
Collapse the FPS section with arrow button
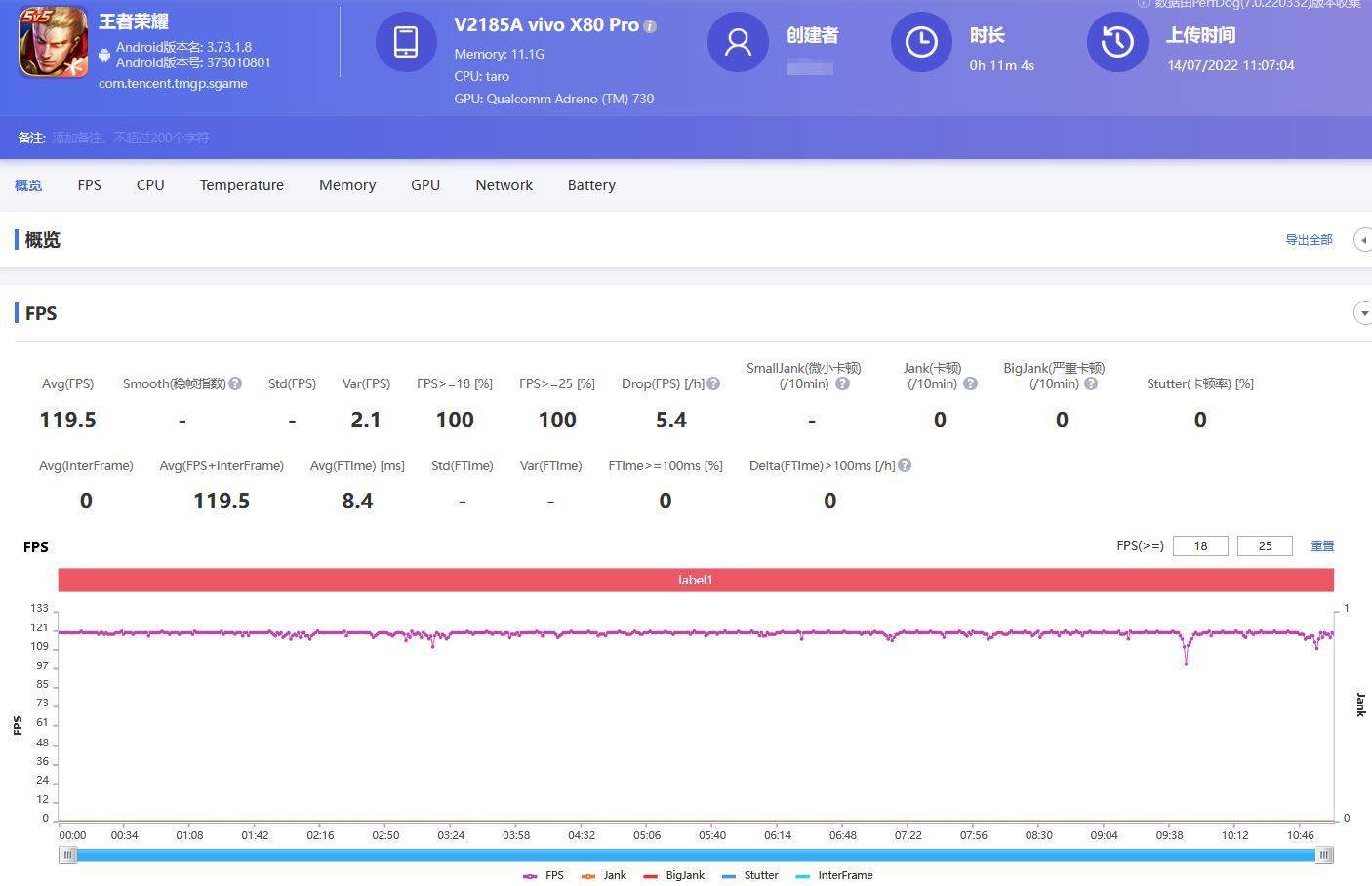pyautogui.click(x=1362, y=313)
